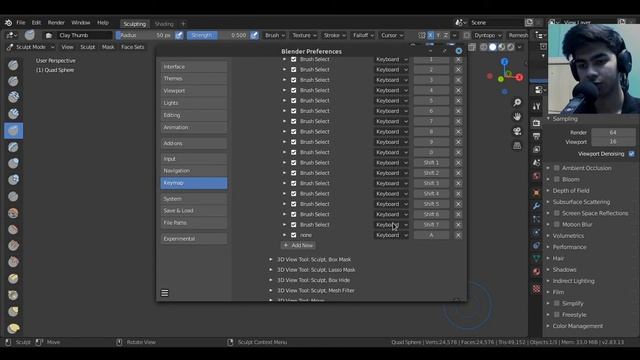Screen dimensions: 640x360
Task: Open the Output properties tab icon
Action: [x=536, y=136]
